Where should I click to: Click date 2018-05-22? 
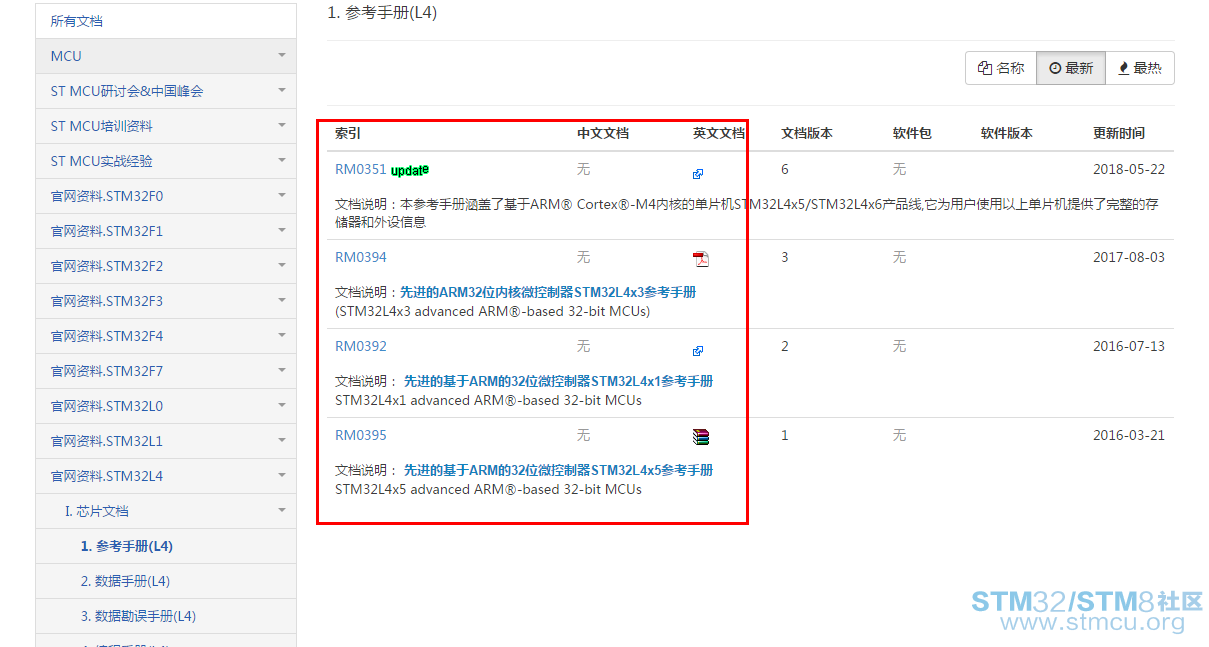click(1129, 169)
